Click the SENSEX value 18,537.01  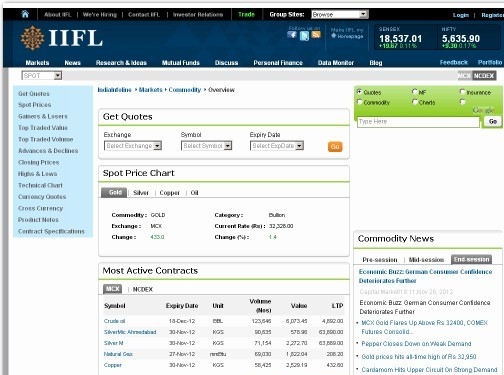(400, 39)
